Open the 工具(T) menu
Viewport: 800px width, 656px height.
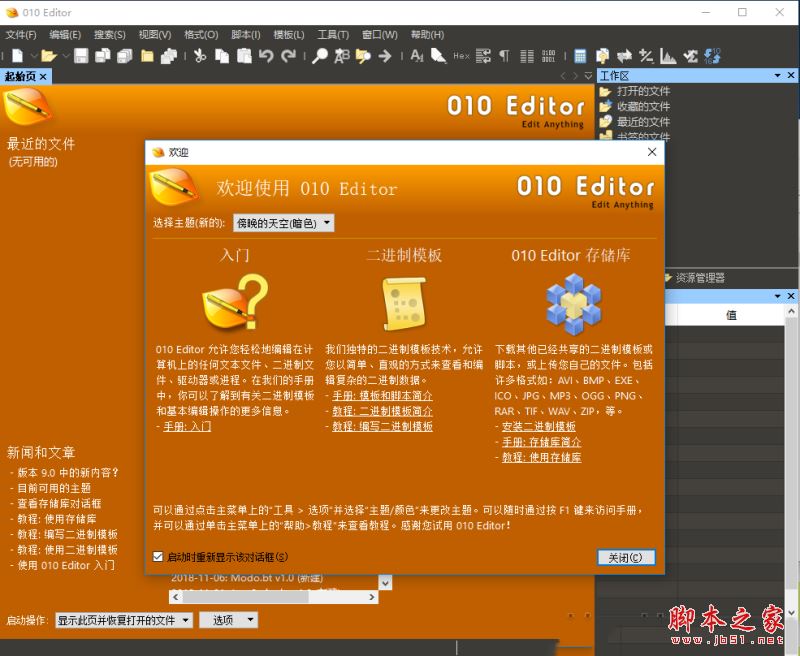click(333, 35)
